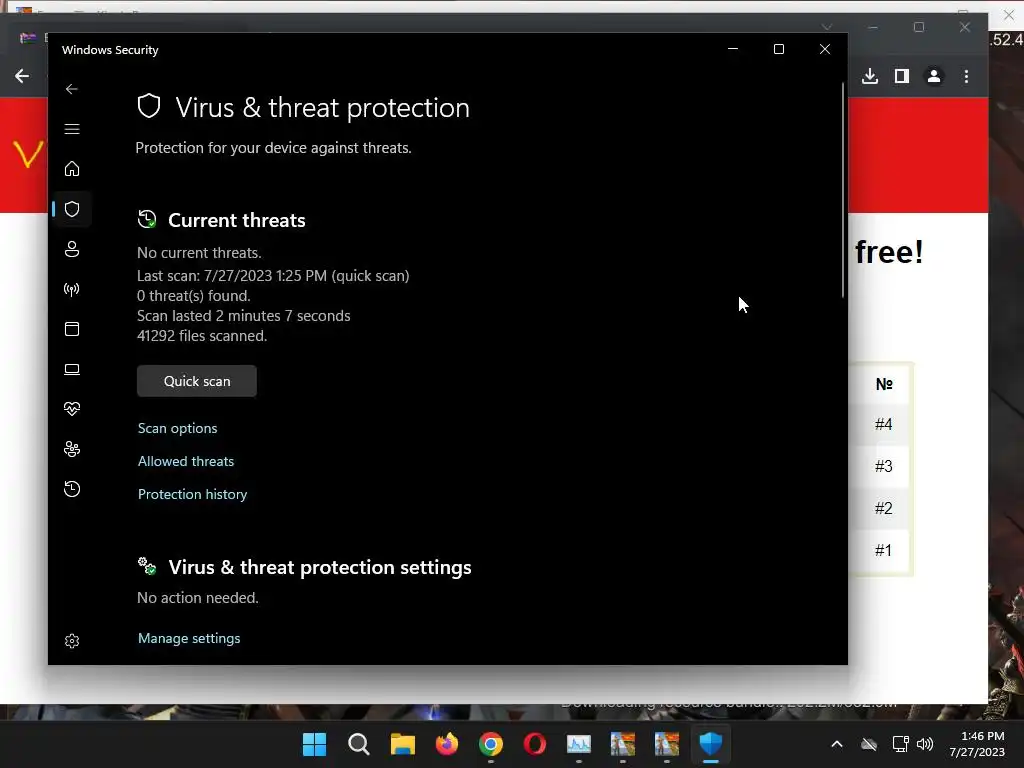Image resolution: width=1024 pixels, height=768 pixels.
Task: Open Family options icon in sidebar
Action: (x=72, y=449)
